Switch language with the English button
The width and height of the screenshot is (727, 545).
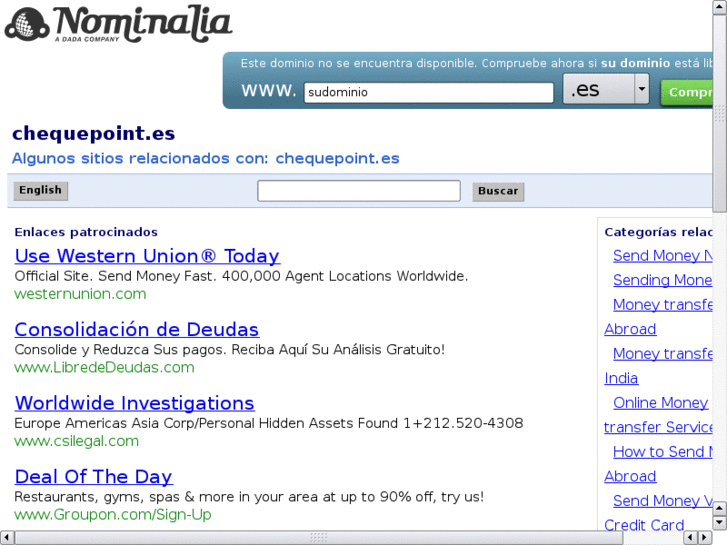[41, 191]
